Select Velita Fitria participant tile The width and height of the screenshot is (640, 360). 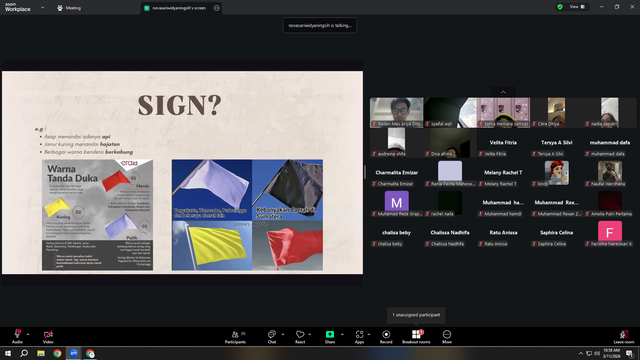coord(503,142)
